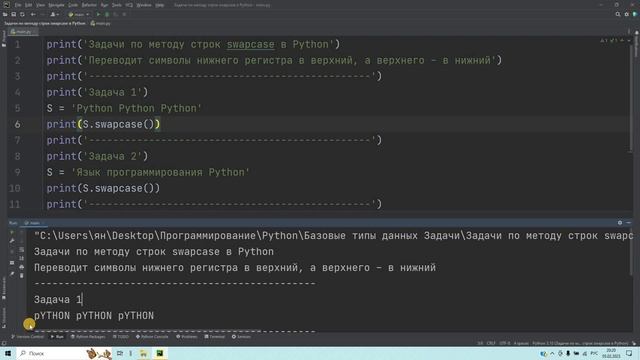The image size is (640, 360).
Task: Open the Windows Start menu
Action: coord(7,353)
